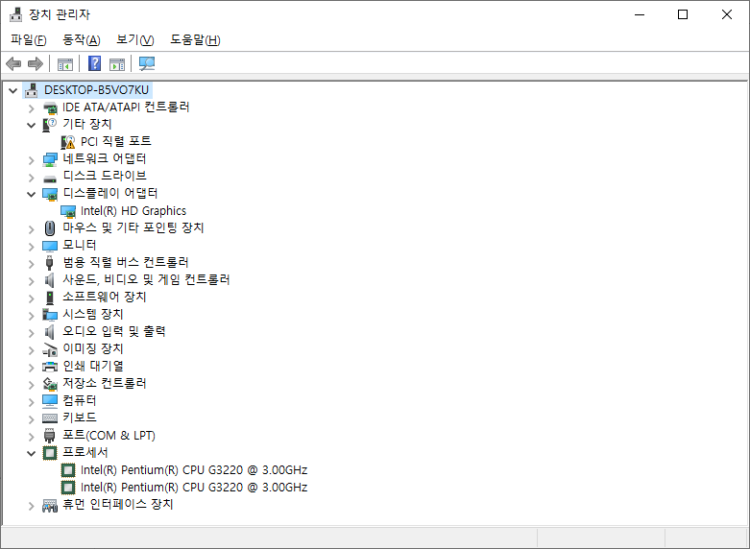Click the 소프트웨어 장치 icon

pyautogui.click(x=50, y=297)
